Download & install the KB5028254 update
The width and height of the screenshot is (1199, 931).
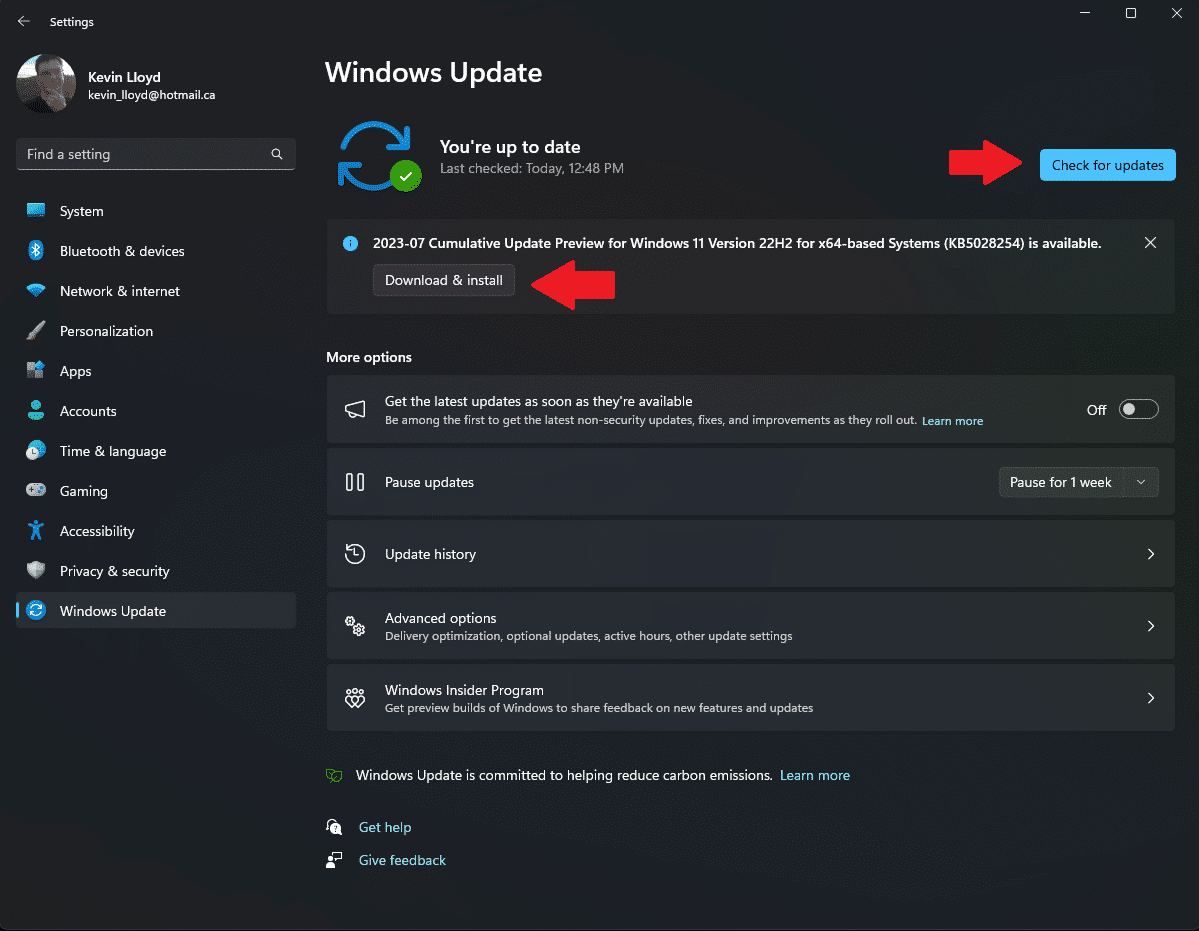click(443, 280)
